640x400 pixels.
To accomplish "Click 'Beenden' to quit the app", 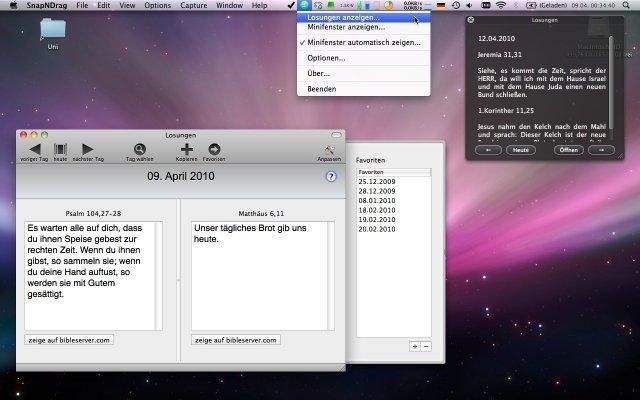I will [321, 89].
